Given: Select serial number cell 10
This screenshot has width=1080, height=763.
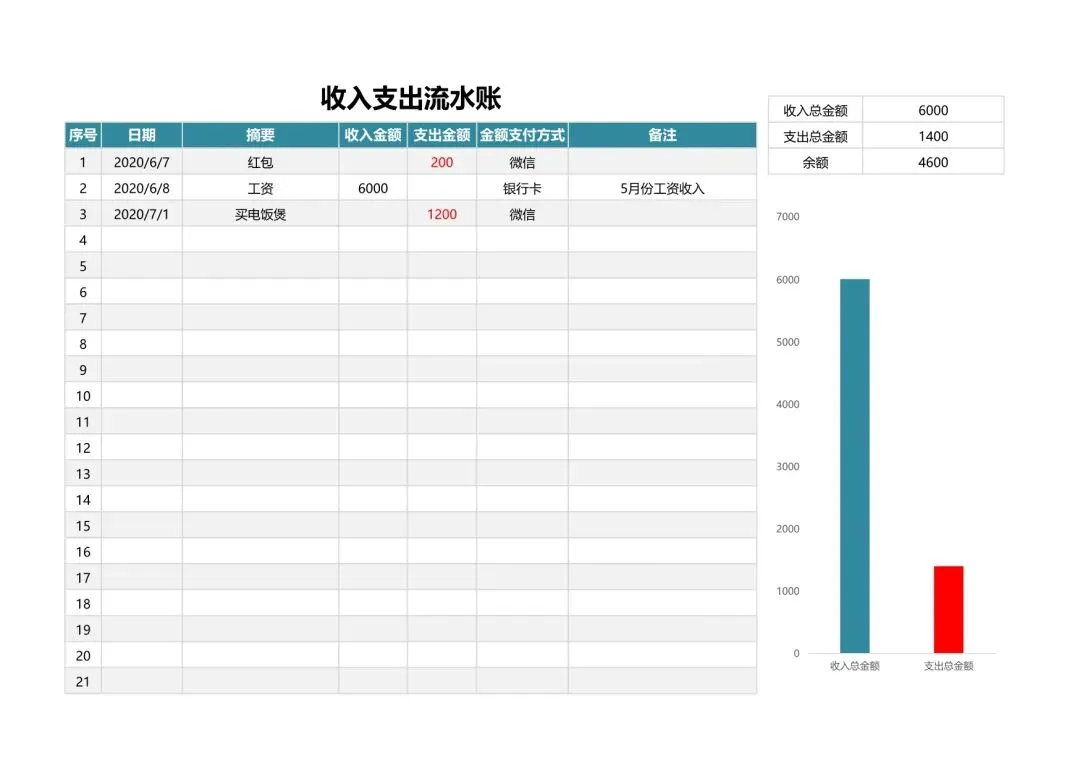Looking at the screenshot, I should 83,396.
